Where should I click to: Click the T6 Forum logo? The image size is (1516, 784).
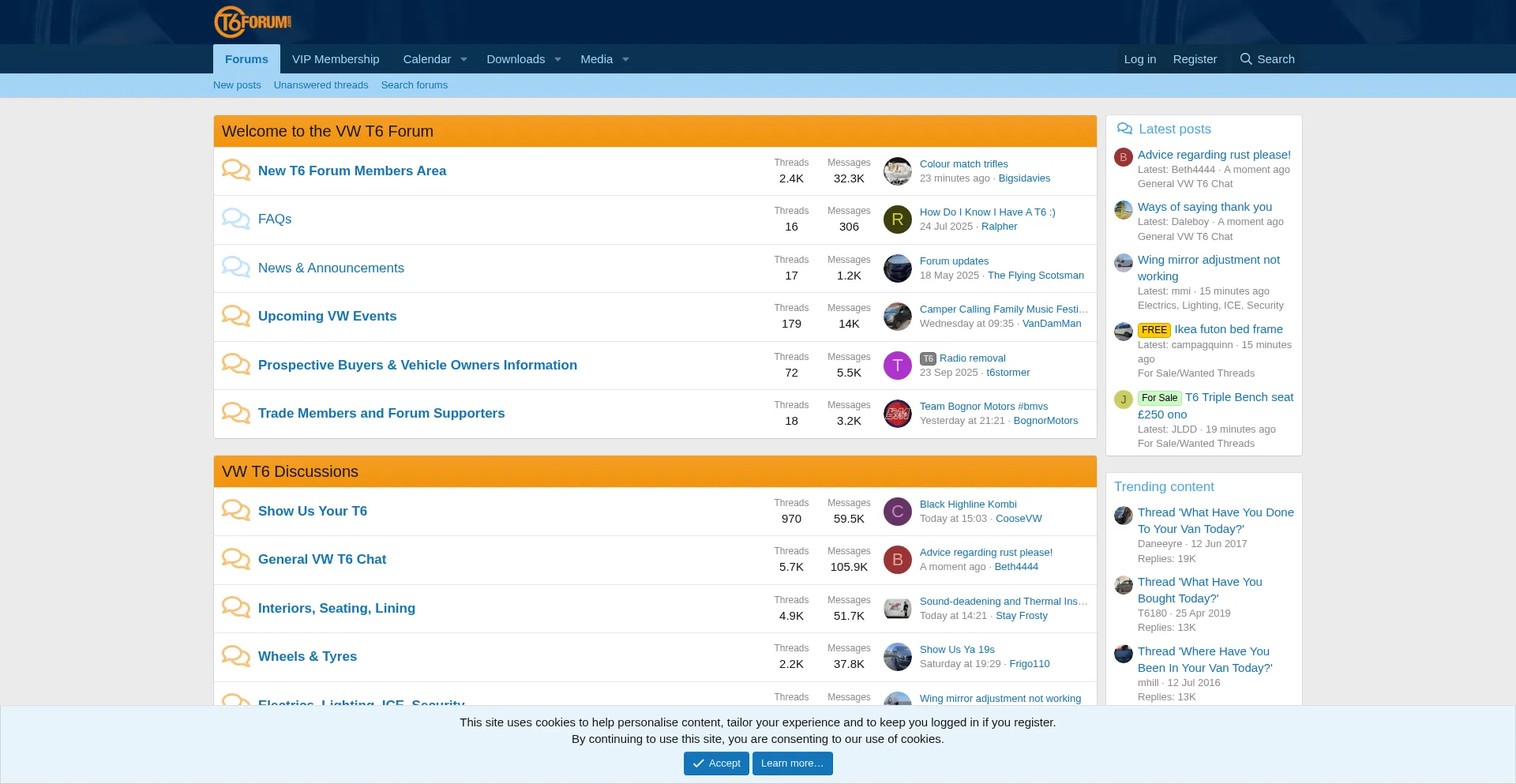[253, 22]
